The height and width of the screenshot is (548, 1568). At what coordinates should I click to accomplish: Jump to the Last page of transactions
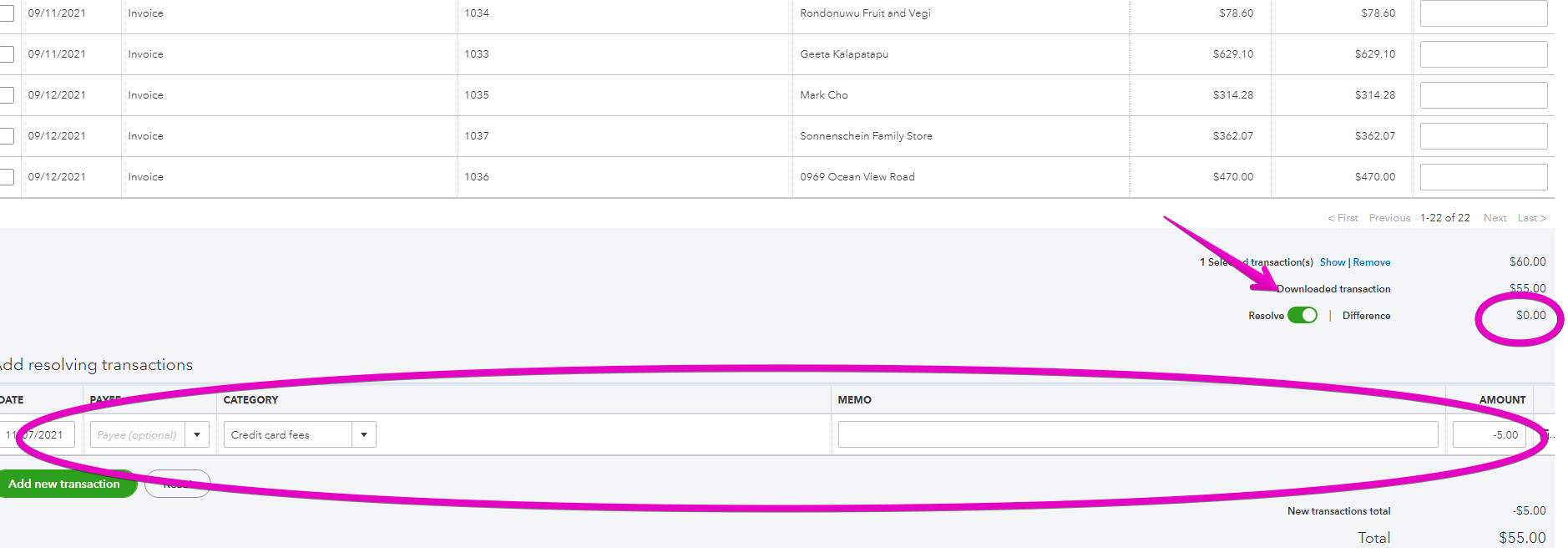[1532, 217]
